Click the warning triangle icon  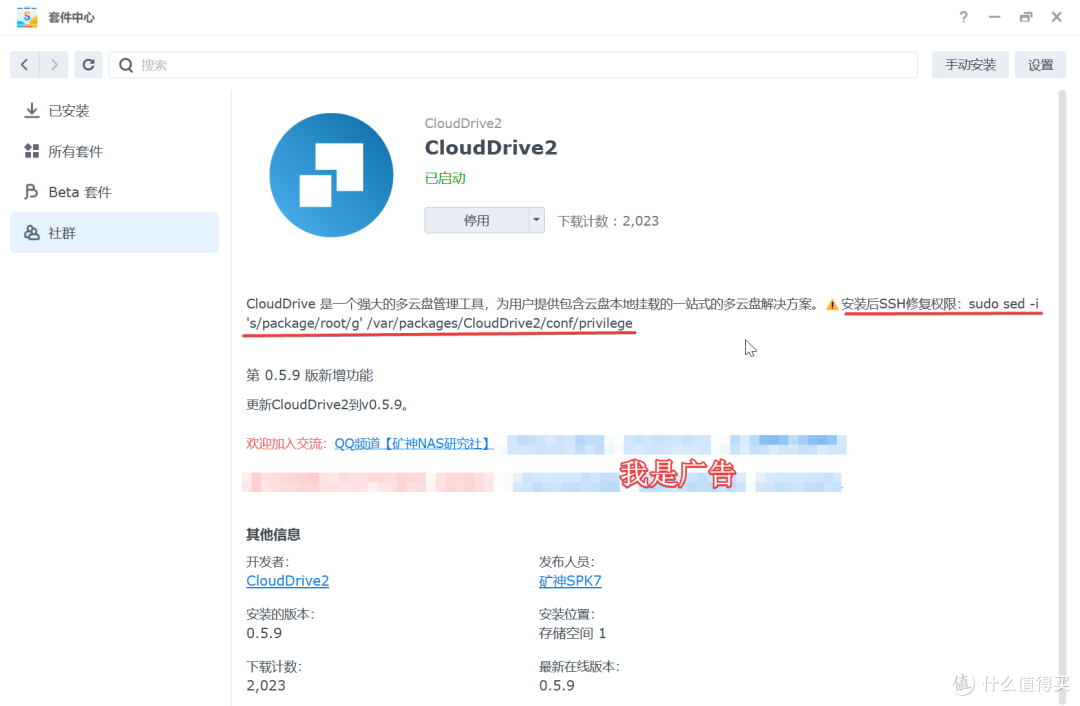pyautogui.click(x=832, y=304)
